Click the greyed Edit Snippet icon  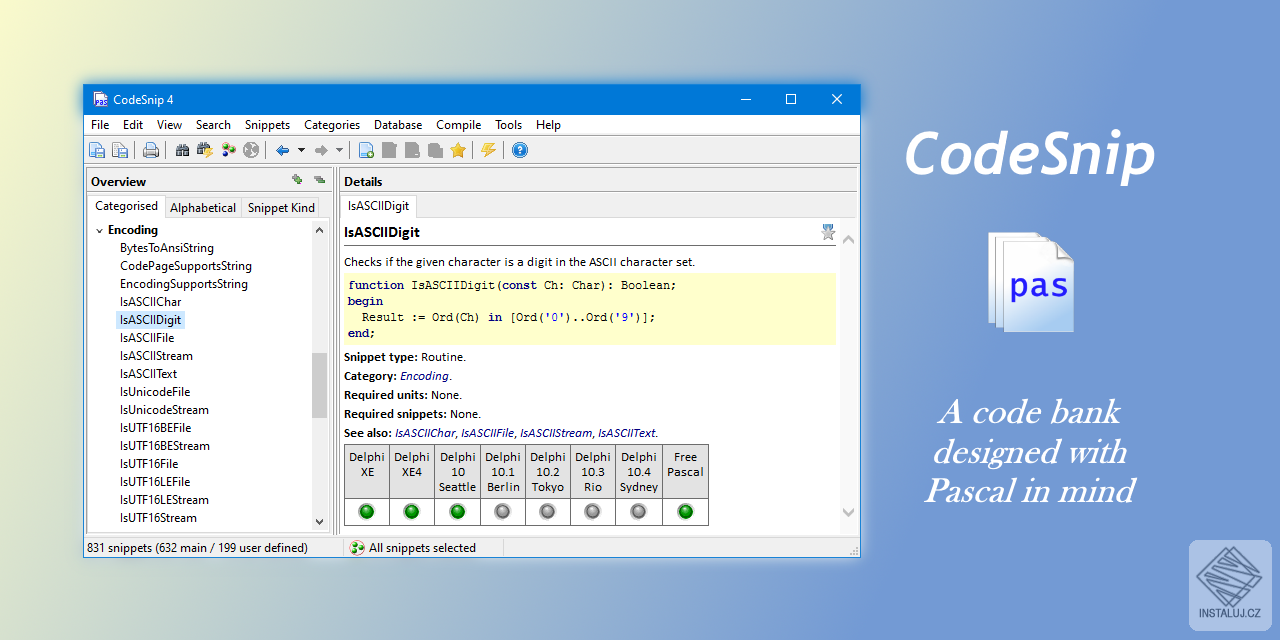click(389, 150)
